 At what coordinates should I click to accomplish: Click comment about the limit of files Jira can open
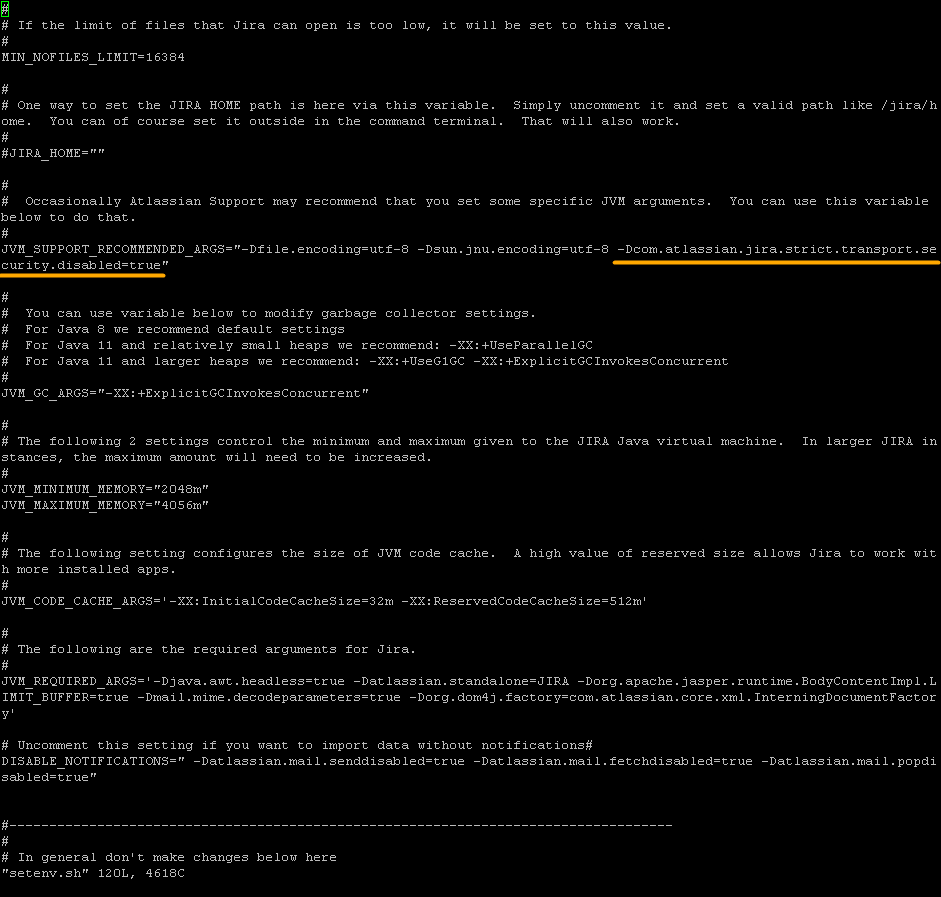tap(337, 25)
